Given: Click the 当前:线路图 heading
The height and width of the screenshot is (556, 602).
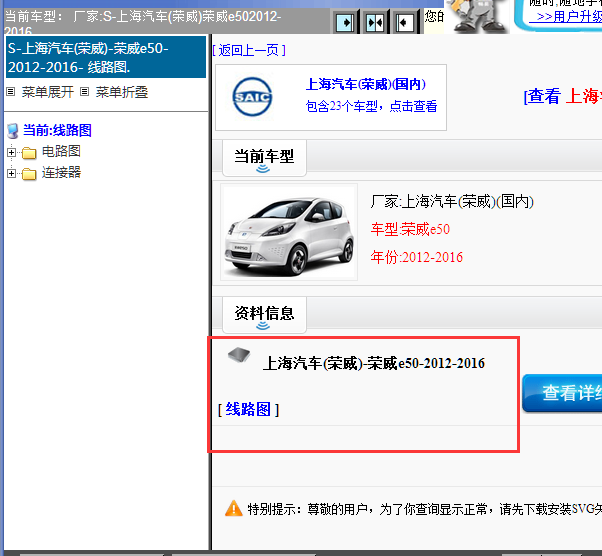Looking at the screenshot, I should (x=57, y=131).
